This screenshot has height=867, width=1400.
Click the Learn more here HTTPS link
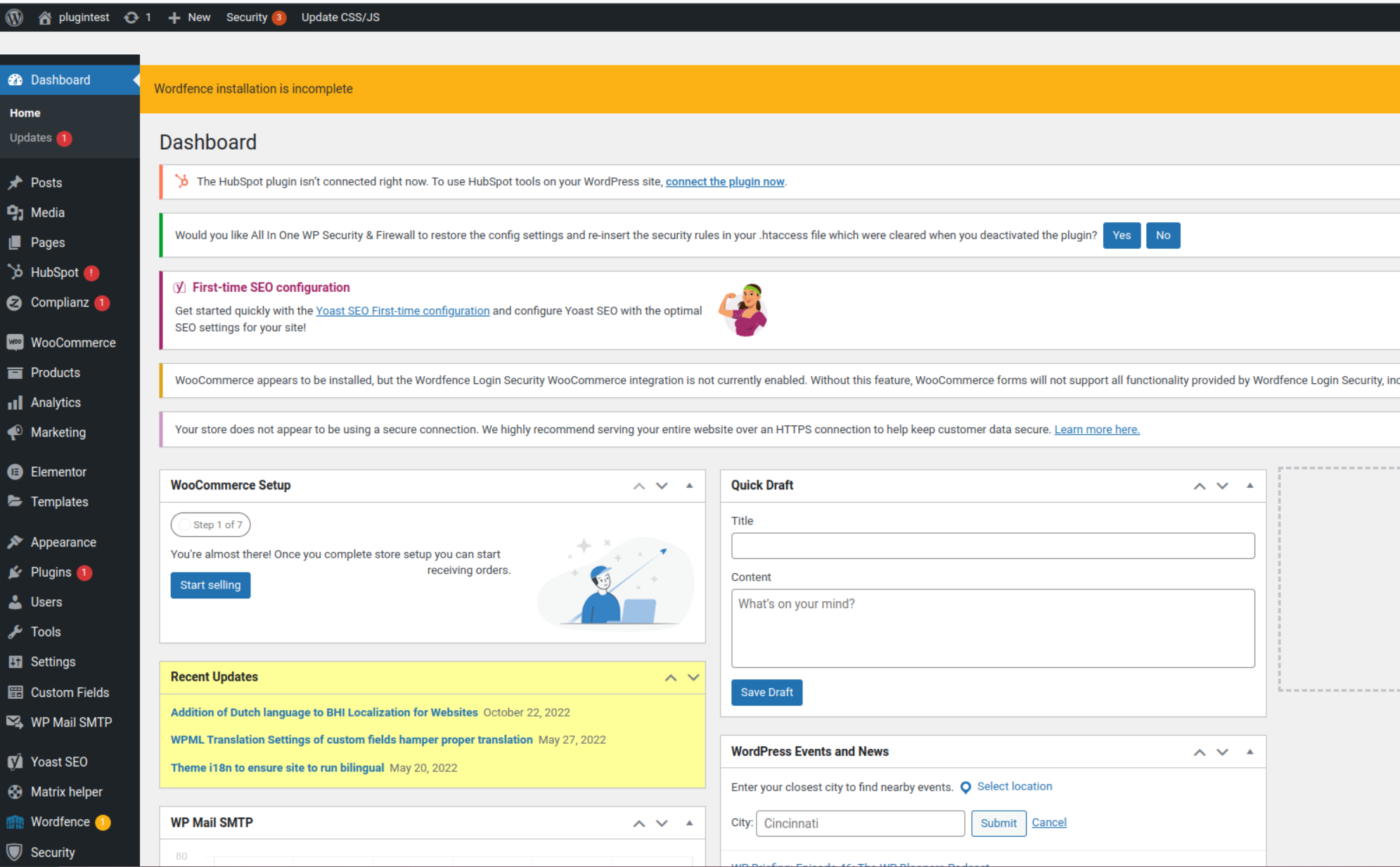pyautogui.click(x=1097, y=430)
